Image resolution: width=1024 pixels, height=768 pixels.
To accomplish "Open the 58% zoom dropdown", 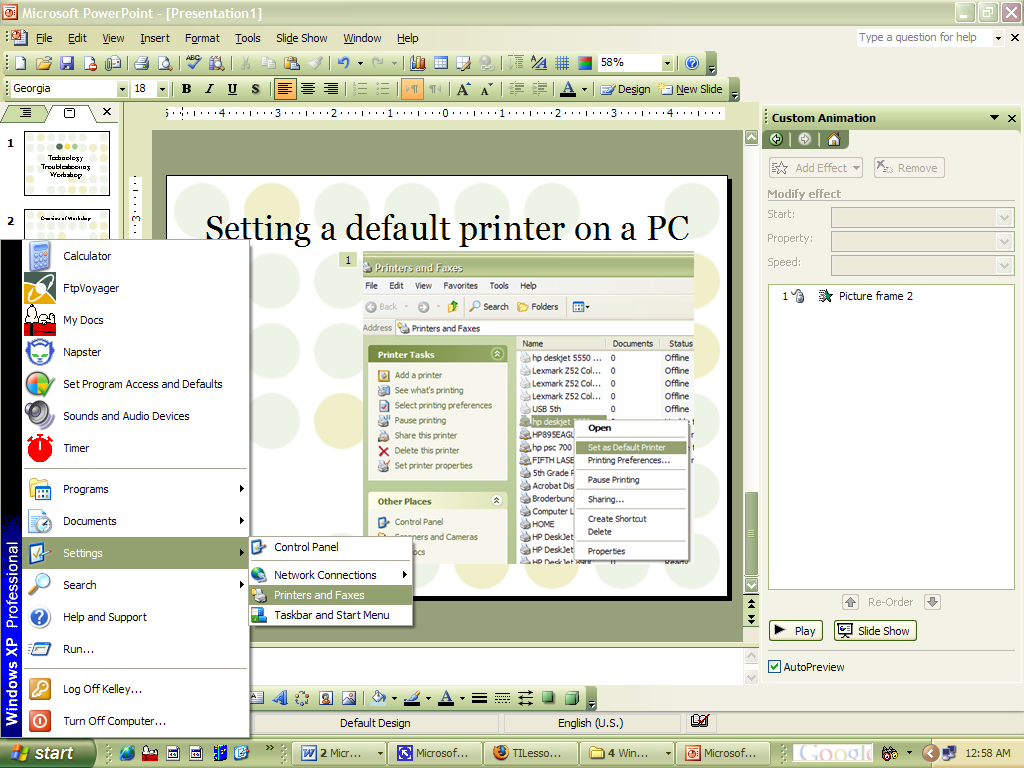I will pyautogui.click(x=667, y=63).
